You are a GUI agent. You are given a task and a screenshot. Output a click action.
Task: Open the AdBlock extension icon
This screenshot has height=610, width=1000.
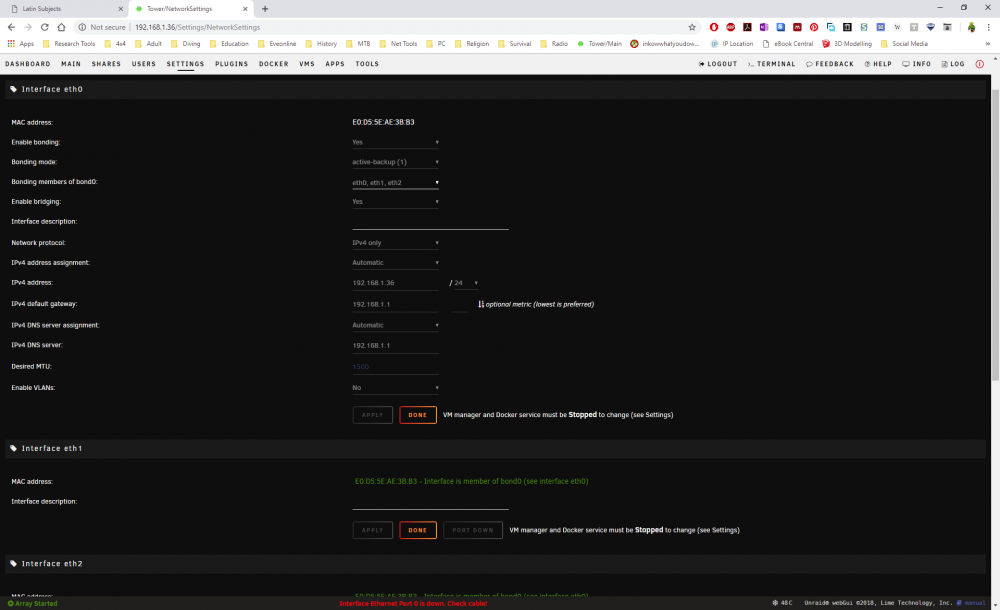click(x=730, y=27)
